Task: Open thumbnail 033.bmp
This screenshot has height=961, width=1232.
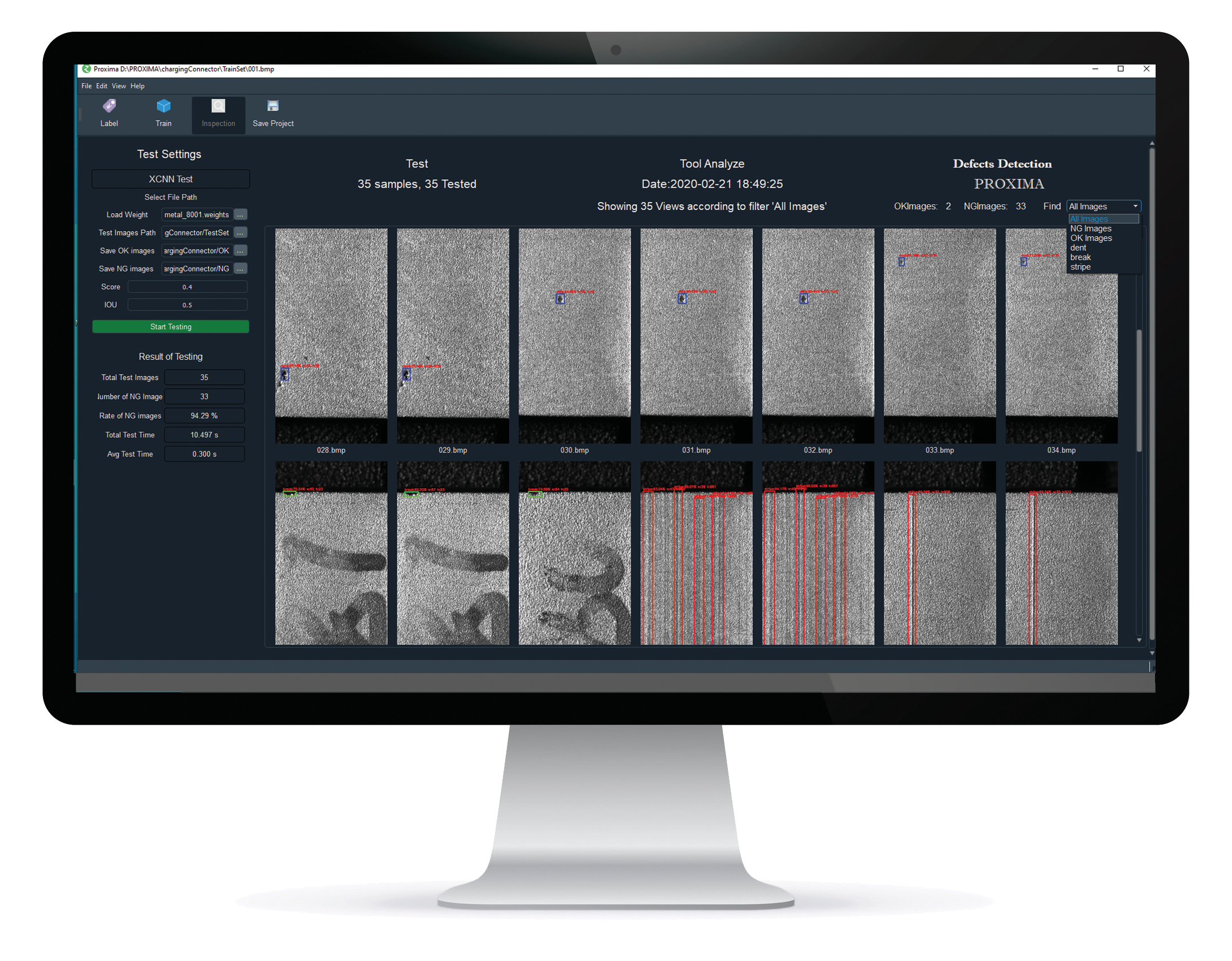Action: pos(939,335)
